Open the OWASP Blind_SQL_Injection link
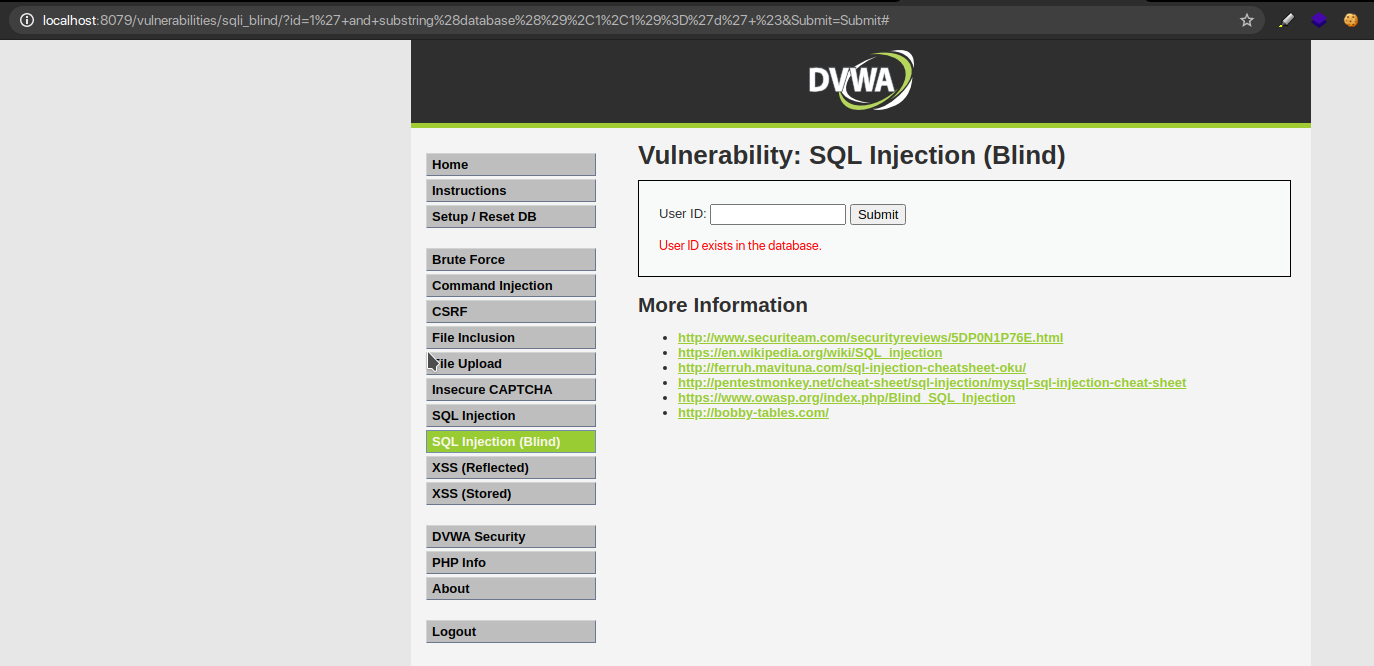The width and height of the screenshot is (1374, 666). point(846,398)
